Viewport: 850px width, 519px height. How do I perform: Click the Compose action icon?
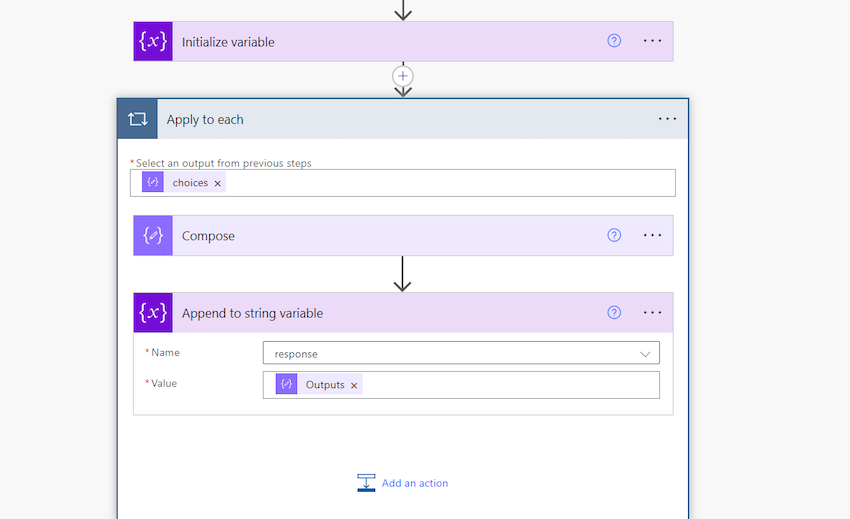153,236
